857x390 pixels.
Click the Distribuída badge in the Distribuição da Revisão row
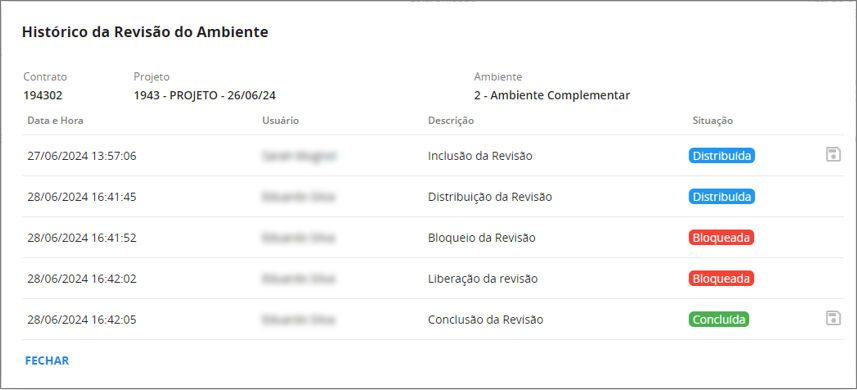click(721, 197)
